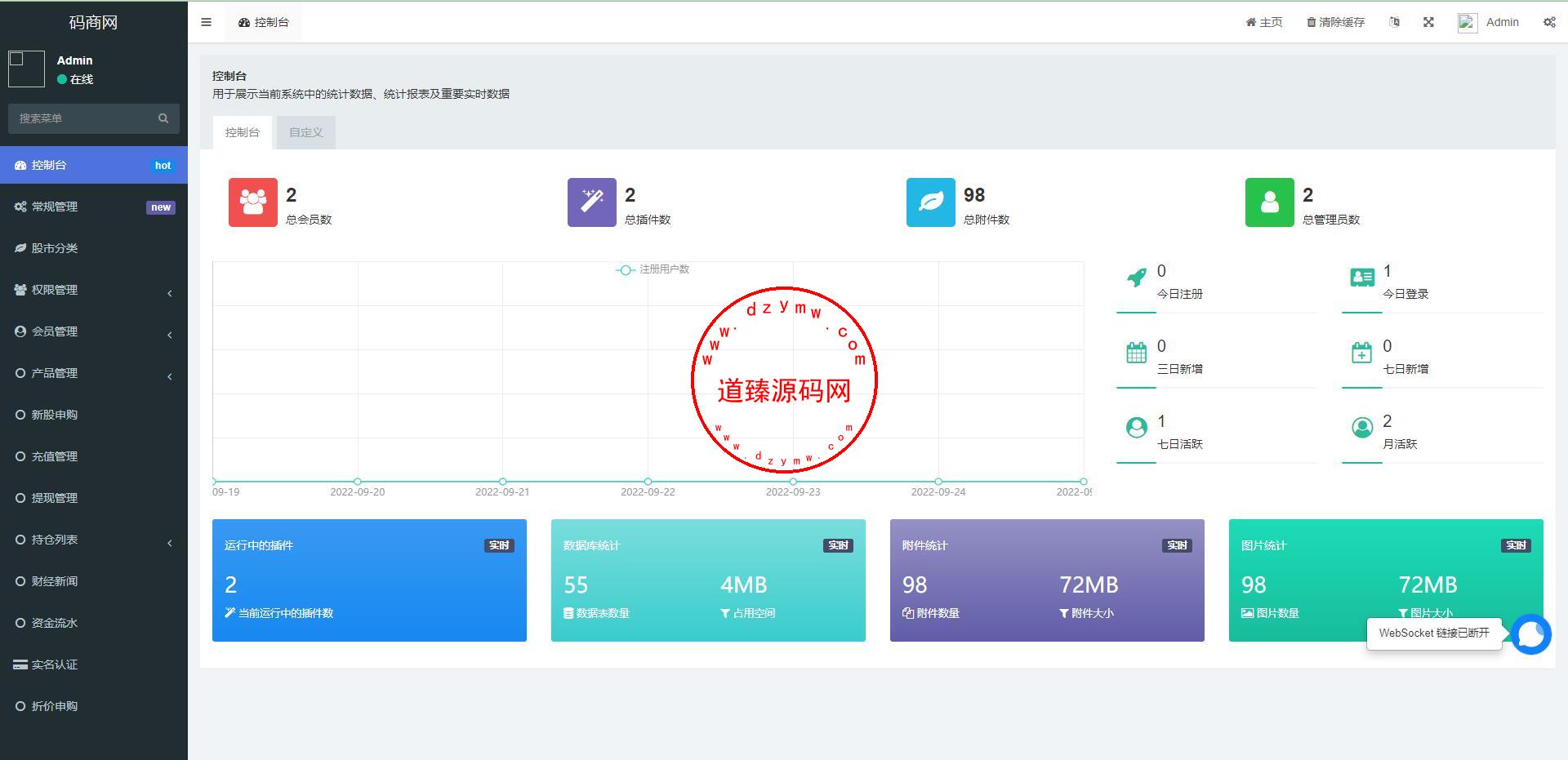Image resolution: width=1568 pixels, height=760 pixels.
Task: Click the checkbox on sidebar avatar
Action: (x=16, y=59)
